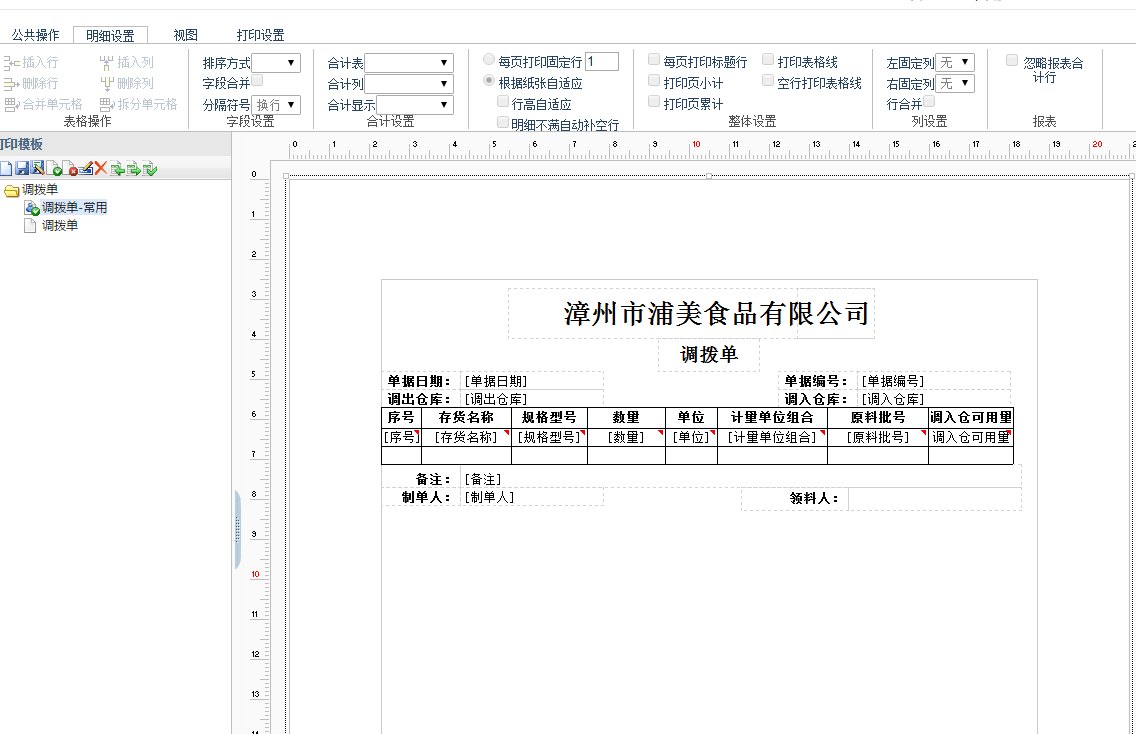Open 合计表 dropdown

point(409,63)
